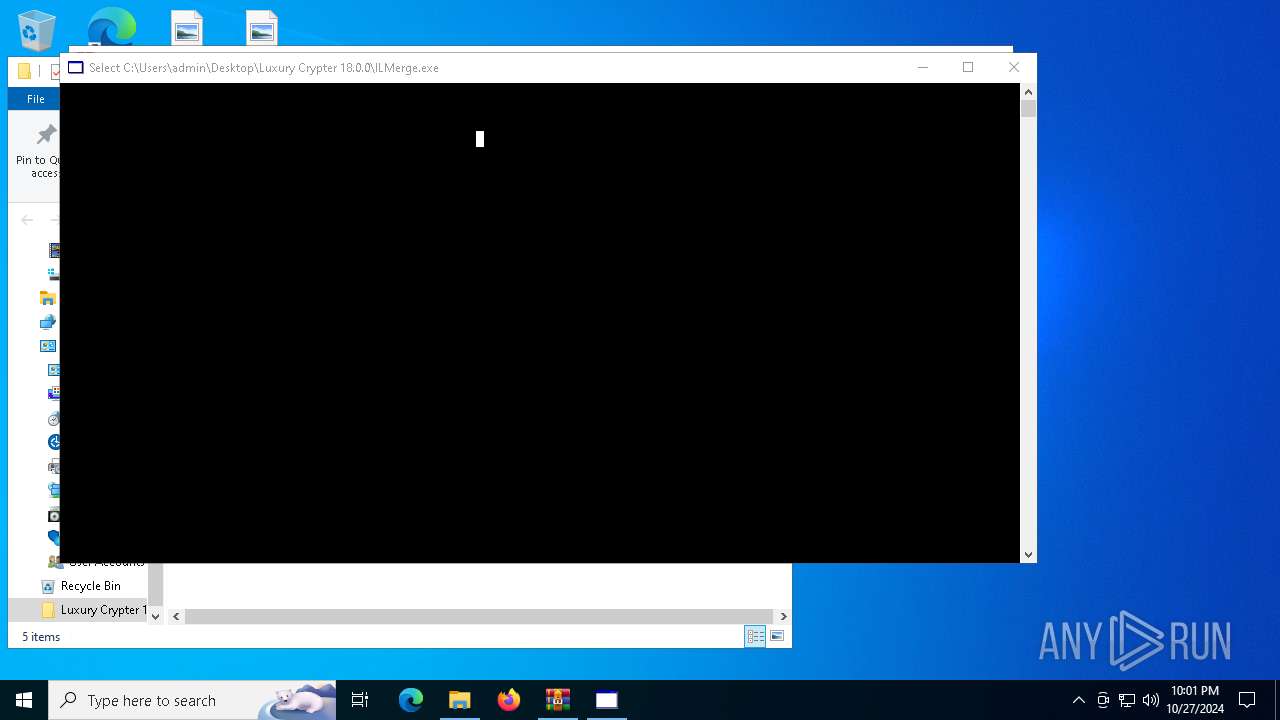The image size is (1280, 720).
Task: Open the Windows Start menu
Action: point(24,700)
